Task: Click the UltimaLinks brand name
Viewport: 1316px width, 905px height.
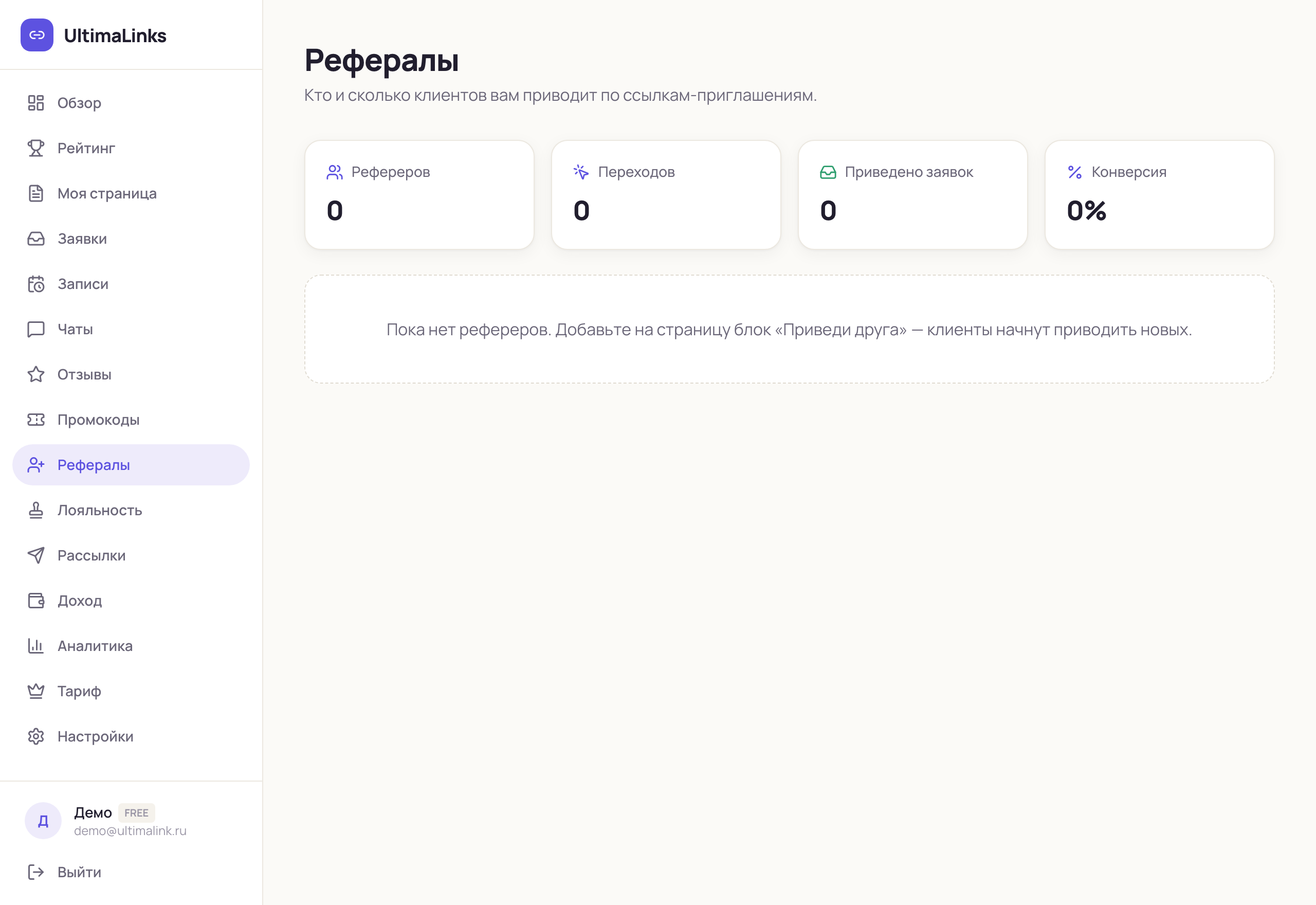Action: point(115,35)
